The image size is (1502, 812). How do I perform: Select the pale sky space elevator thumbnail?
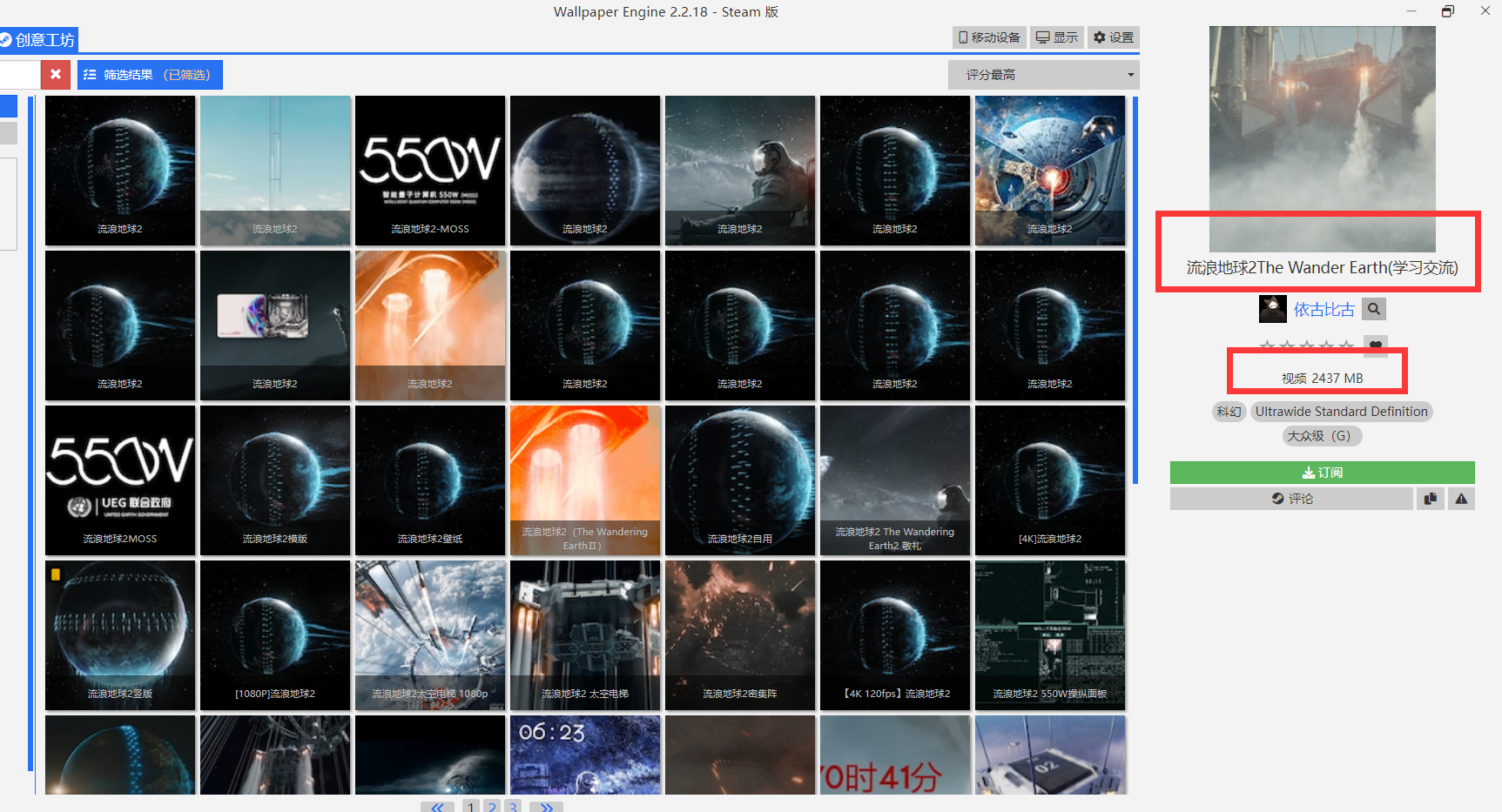[275, 171]
